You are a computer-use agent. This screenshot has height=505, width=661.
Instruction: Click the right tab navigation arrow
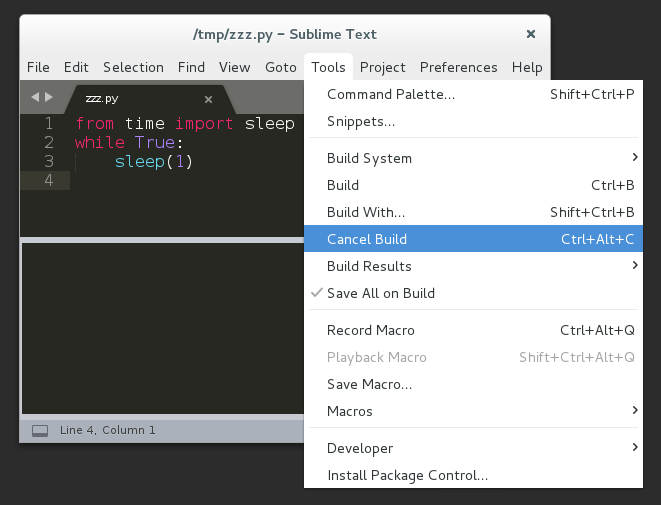(x=49, y=97)
